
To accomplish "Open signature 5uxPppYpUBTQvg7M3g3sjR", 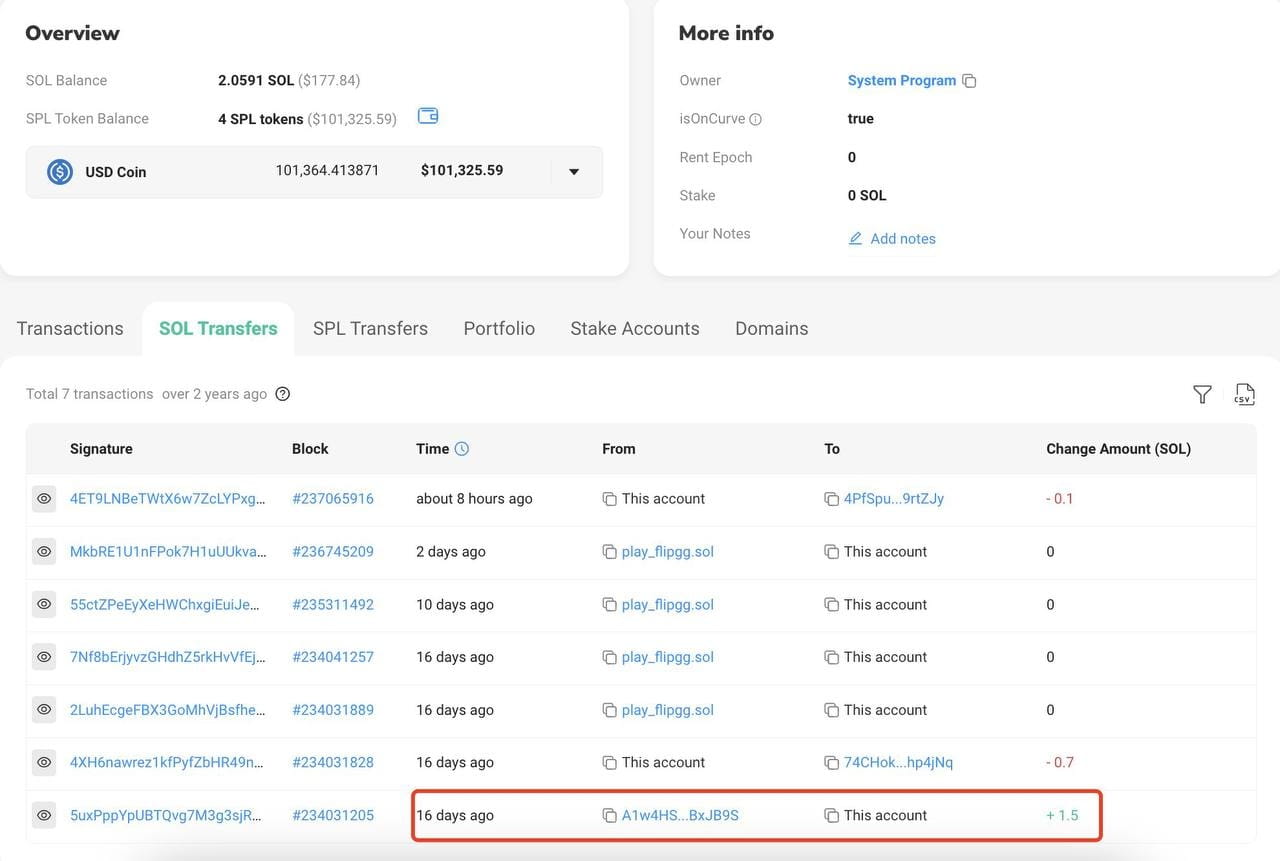I will point(166,816).
